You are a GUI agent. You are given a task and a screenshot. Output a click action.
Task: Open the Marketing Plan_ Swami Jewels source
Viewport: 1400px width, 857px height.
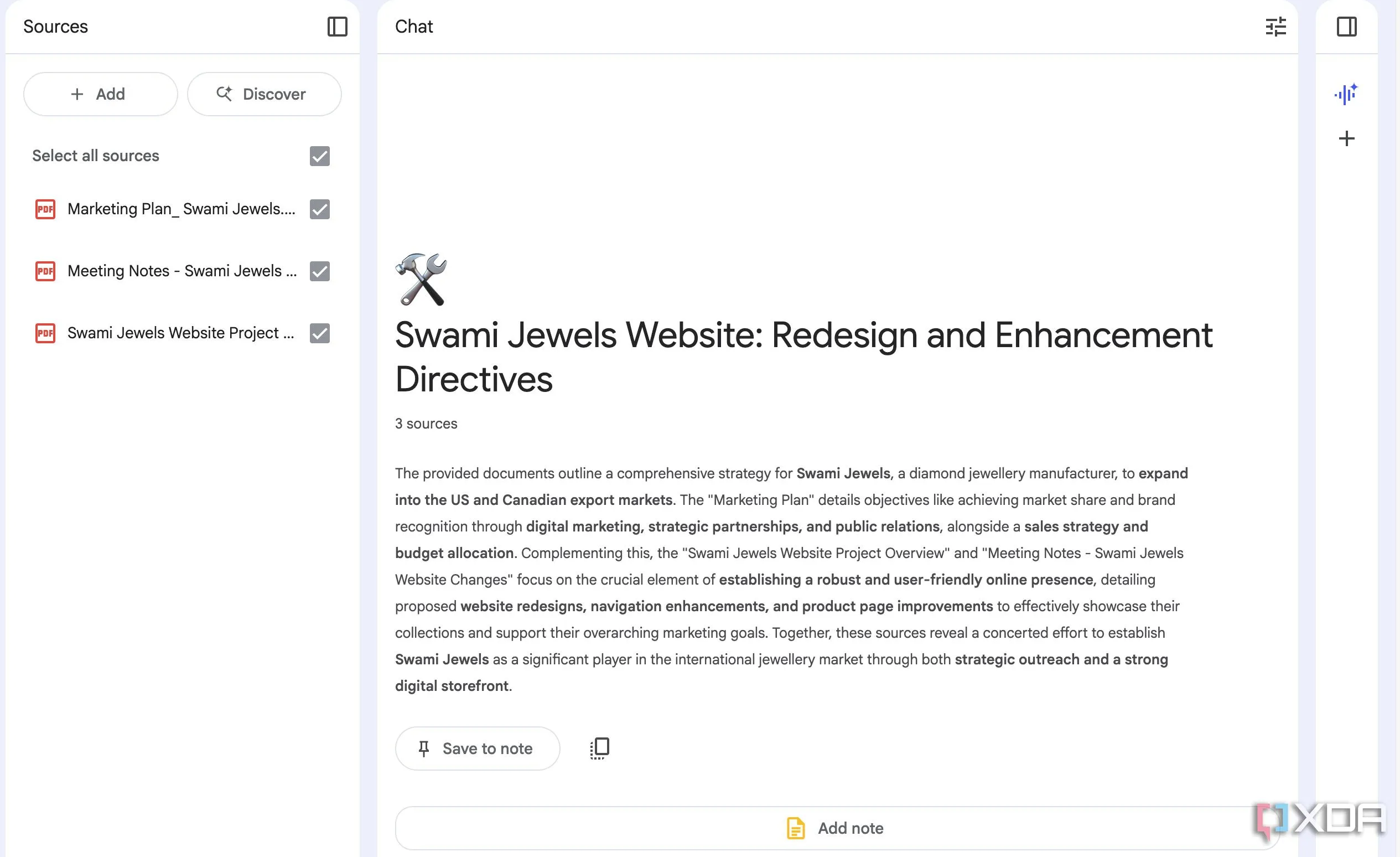(182, 209)
